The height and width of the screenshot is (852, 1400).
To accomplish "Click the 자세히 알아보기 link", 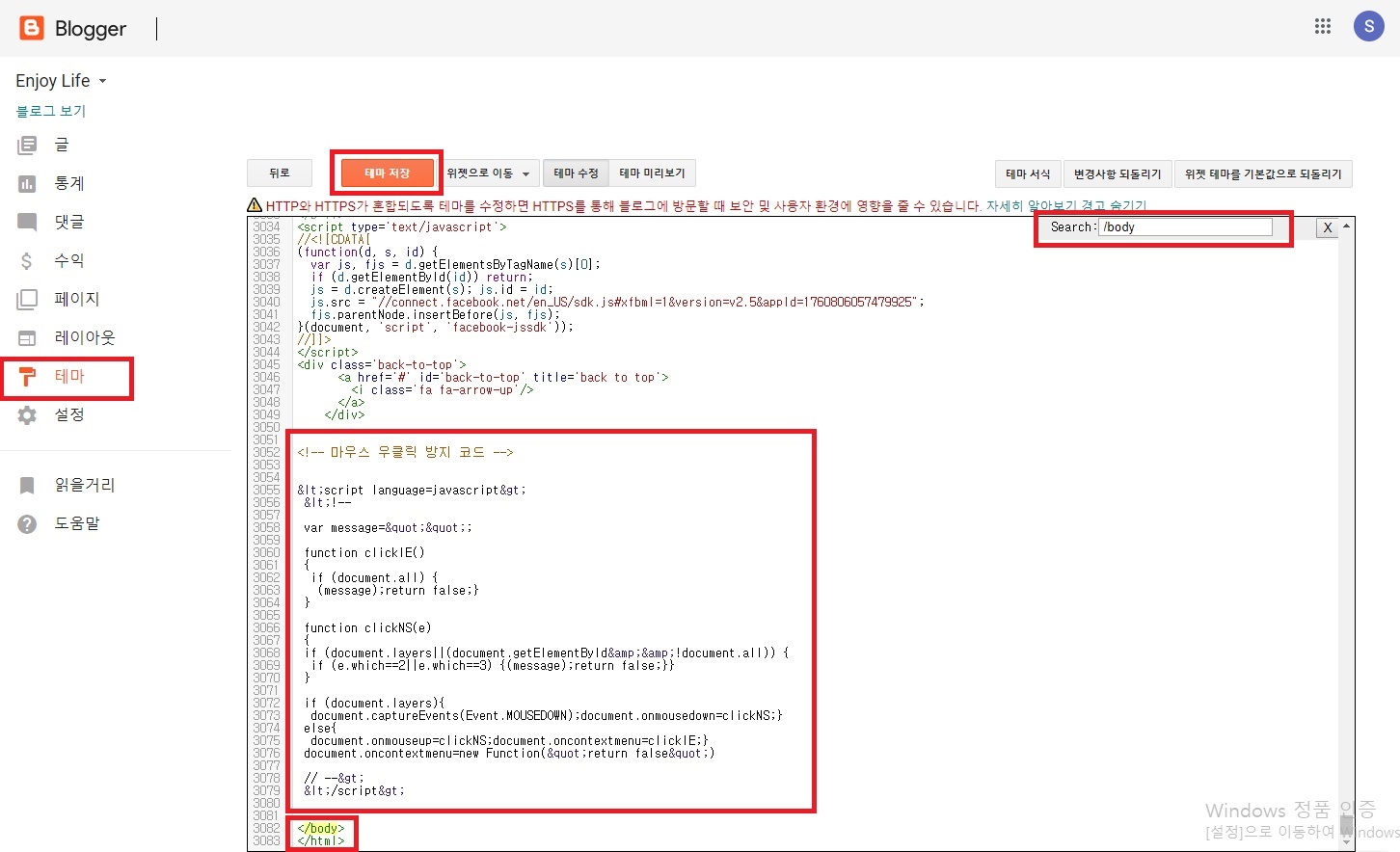I will click(x=1031, y=205).
